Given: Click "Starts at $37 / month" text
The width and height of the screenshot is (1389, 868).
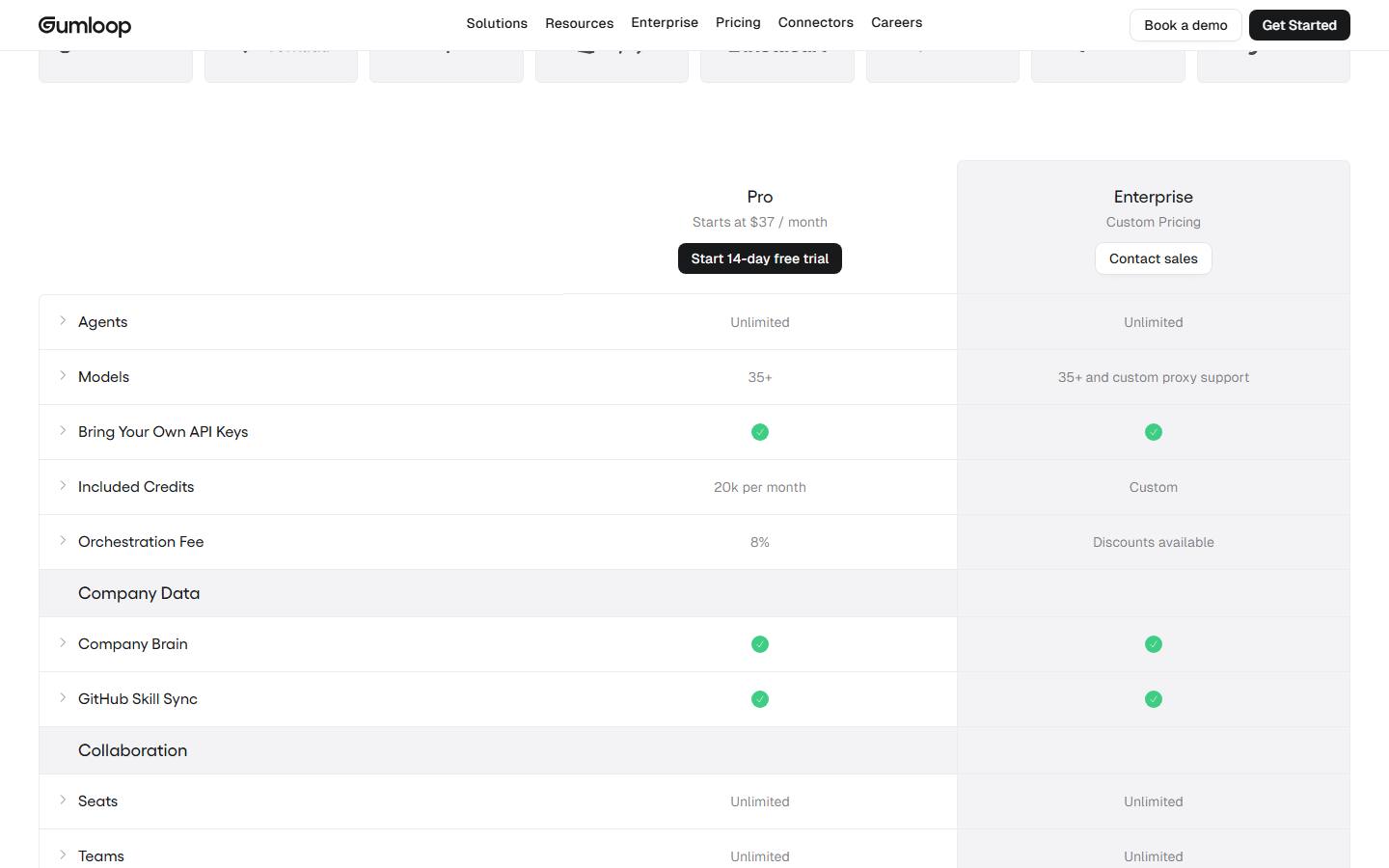Looking at the screenshot, I should (760, 222).
